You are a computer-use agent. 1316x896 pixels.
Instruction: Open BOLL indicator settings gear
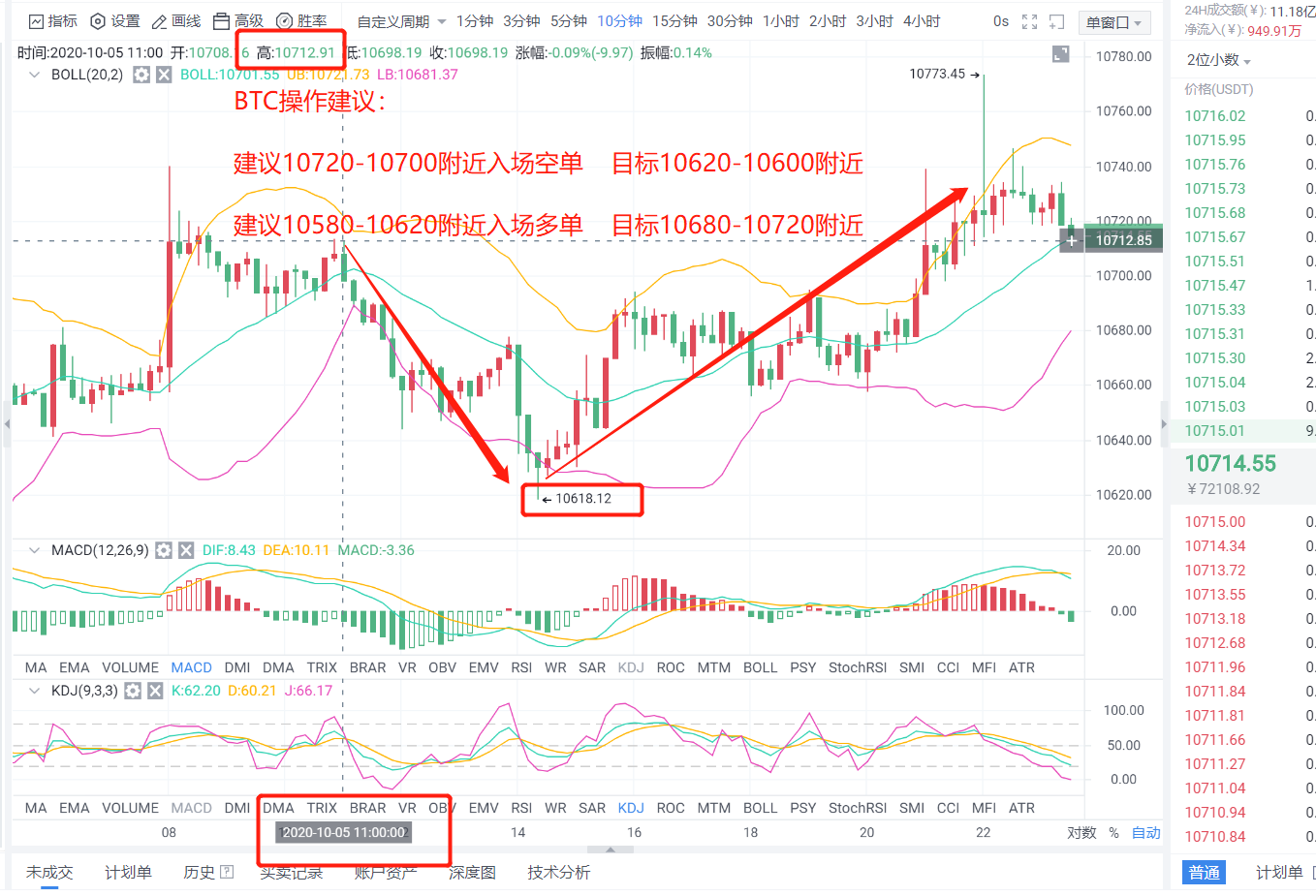(x=140, y=74)
